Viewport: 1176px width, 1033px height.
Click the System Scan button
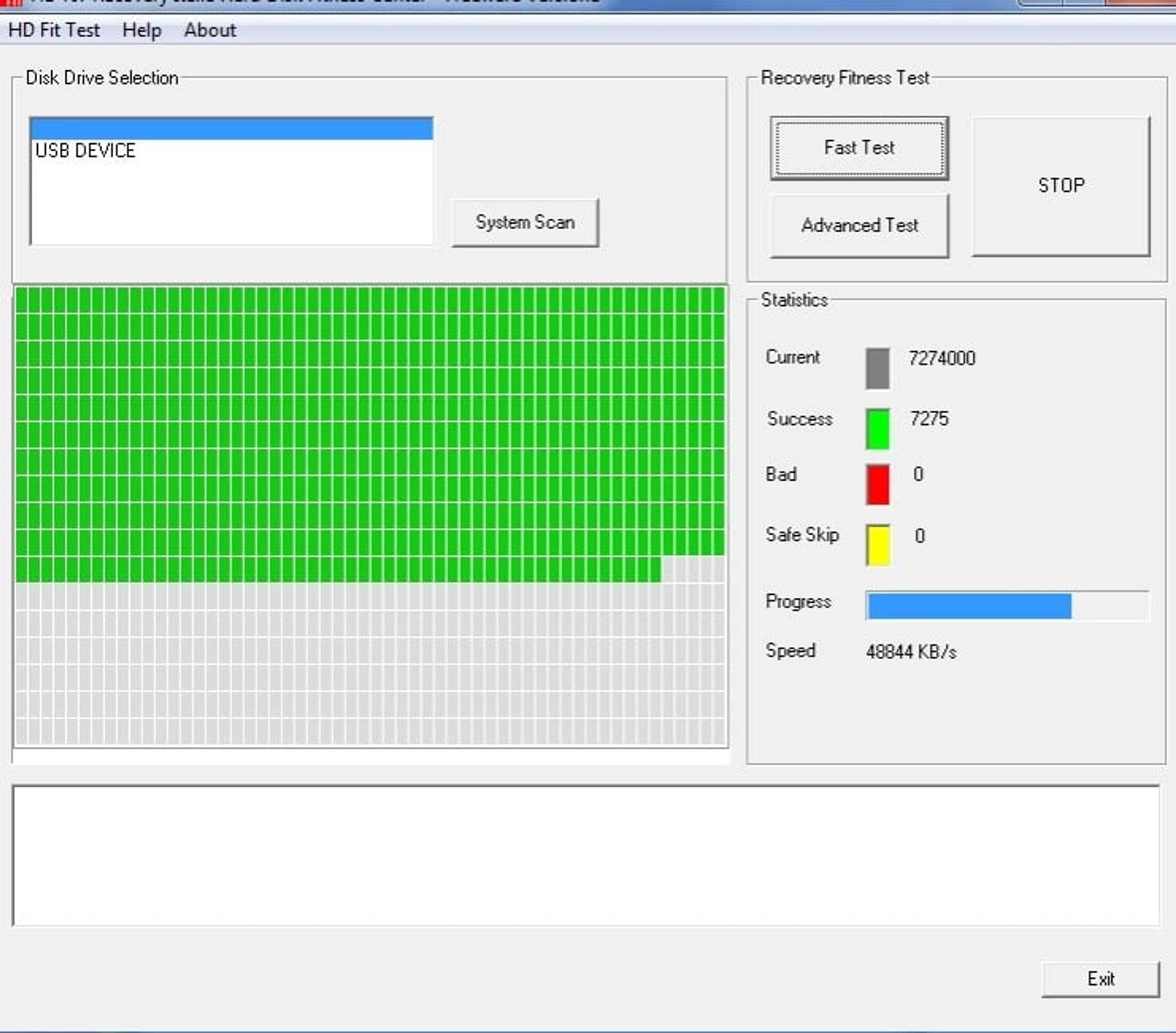pyautogui.click(x=525, y=223)
